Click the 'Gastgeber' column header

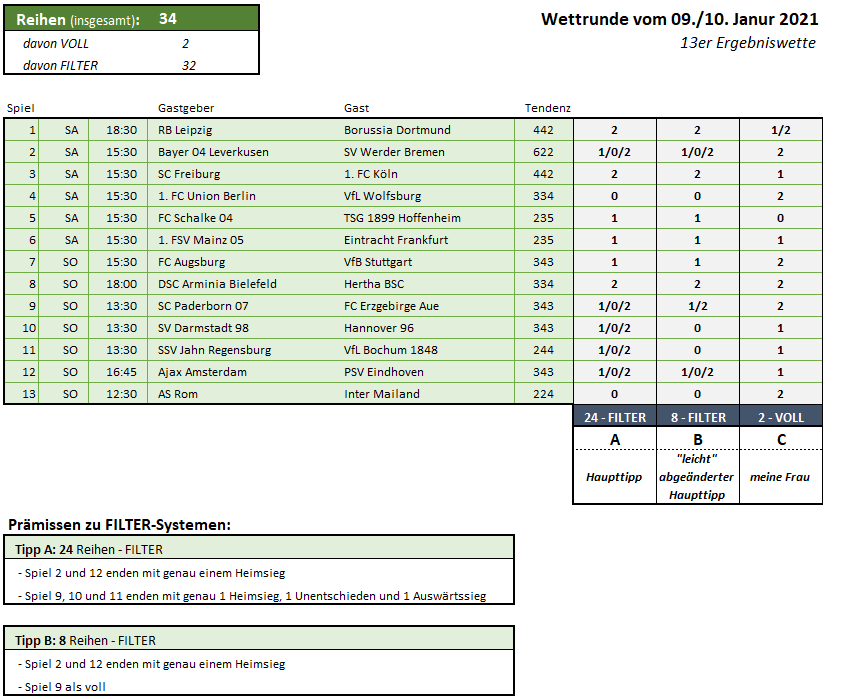[186, 108]
